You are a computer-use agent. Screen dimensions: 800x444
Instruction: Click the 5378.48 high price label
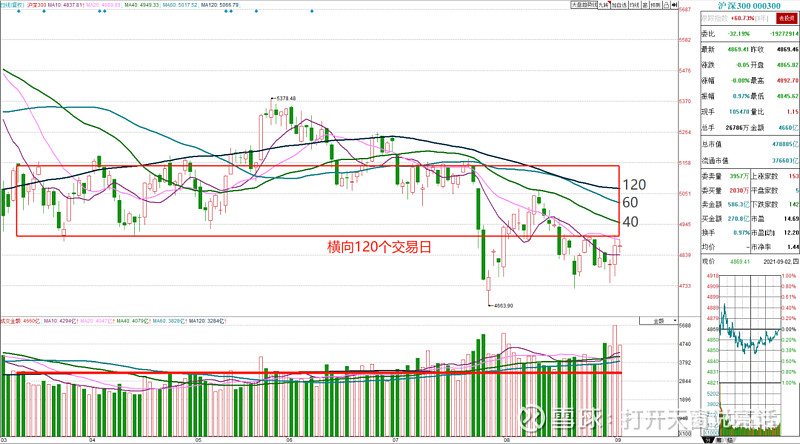(286, 98)
